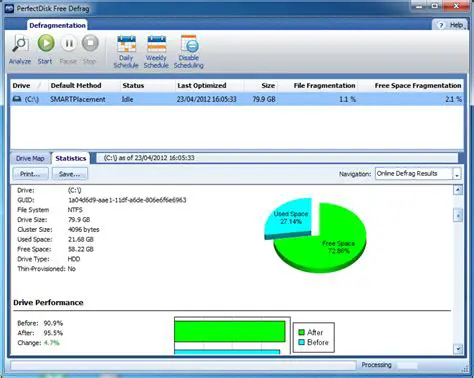Click the HDD drive type value
Screen dimensions: 474x378
(x=74, y=259)
